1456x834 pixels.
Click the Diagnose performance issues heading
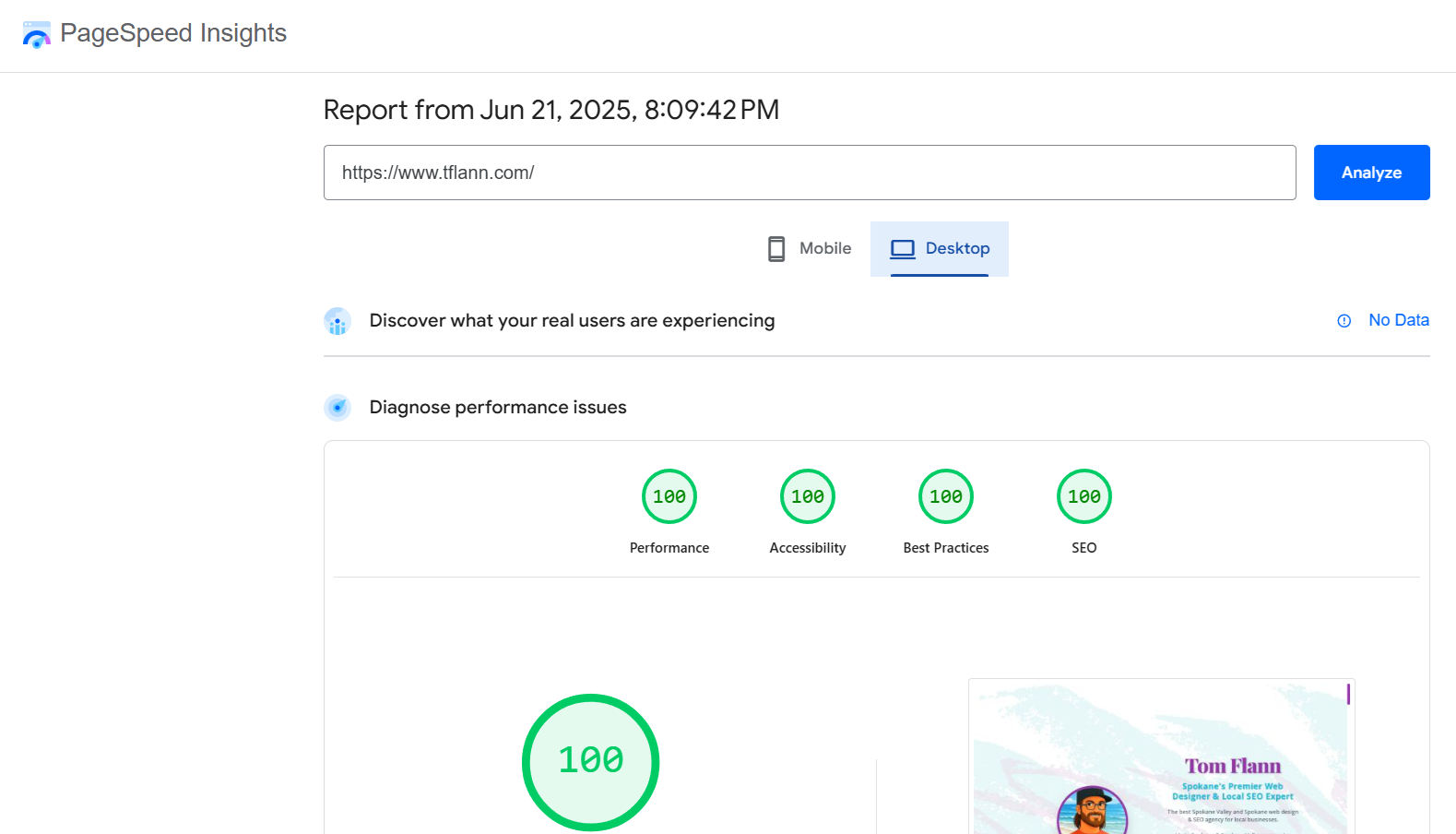pyautogui.click(x=498, y=407)
